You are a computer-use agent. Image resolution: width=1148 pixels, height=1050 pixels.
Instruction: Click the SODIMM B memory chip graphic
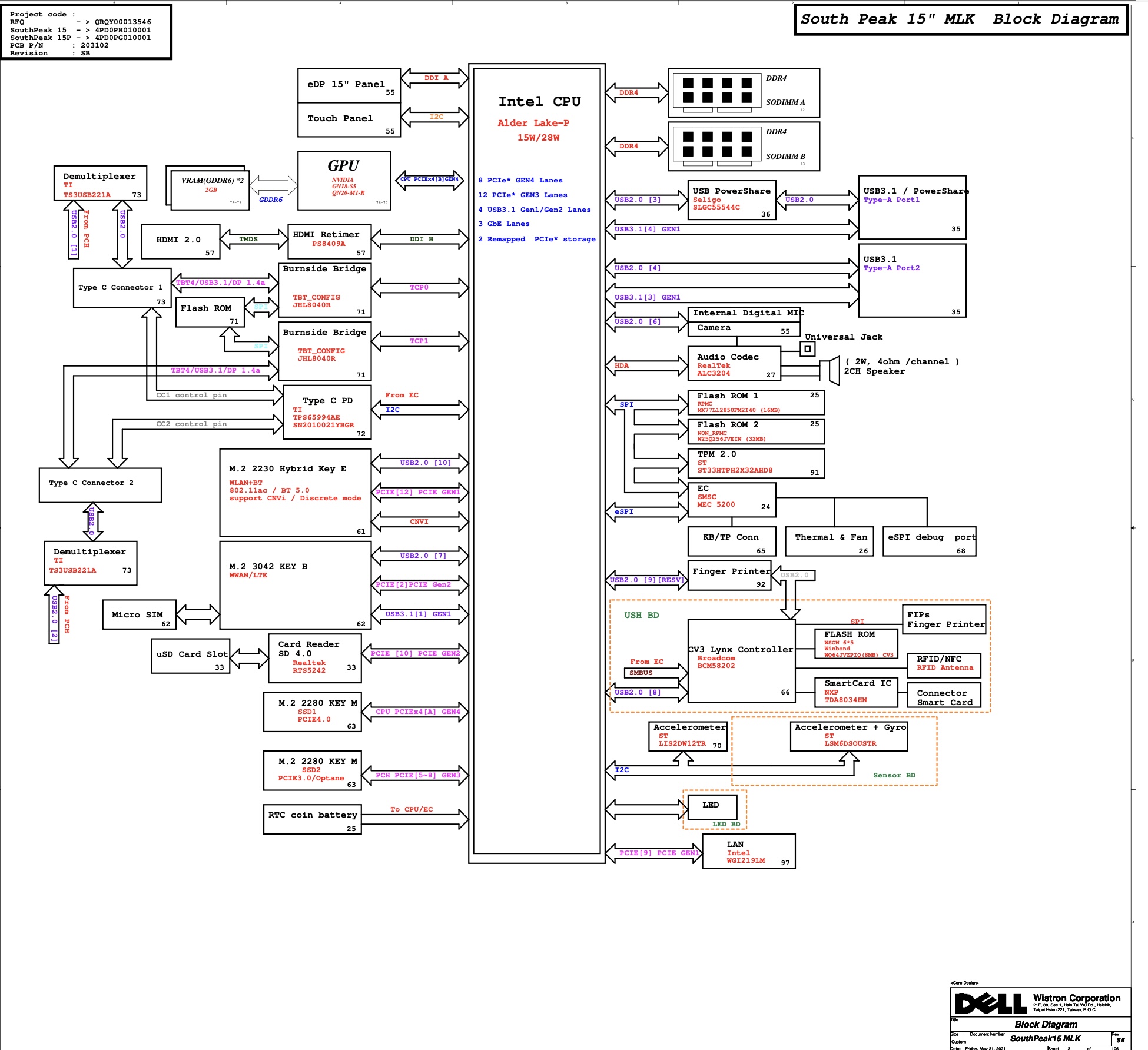point(717,147)
